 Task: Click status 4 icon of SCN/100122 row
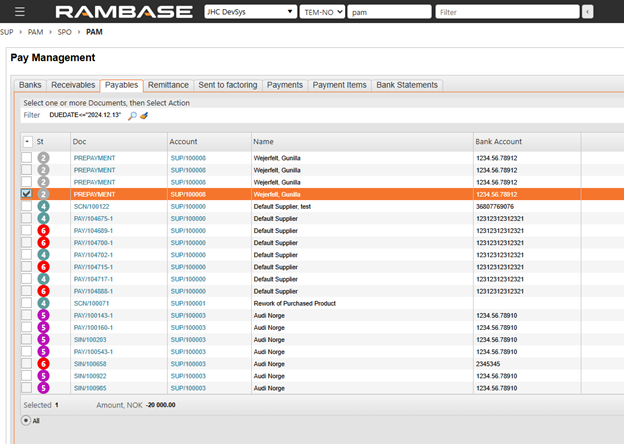tap(44, 206)
